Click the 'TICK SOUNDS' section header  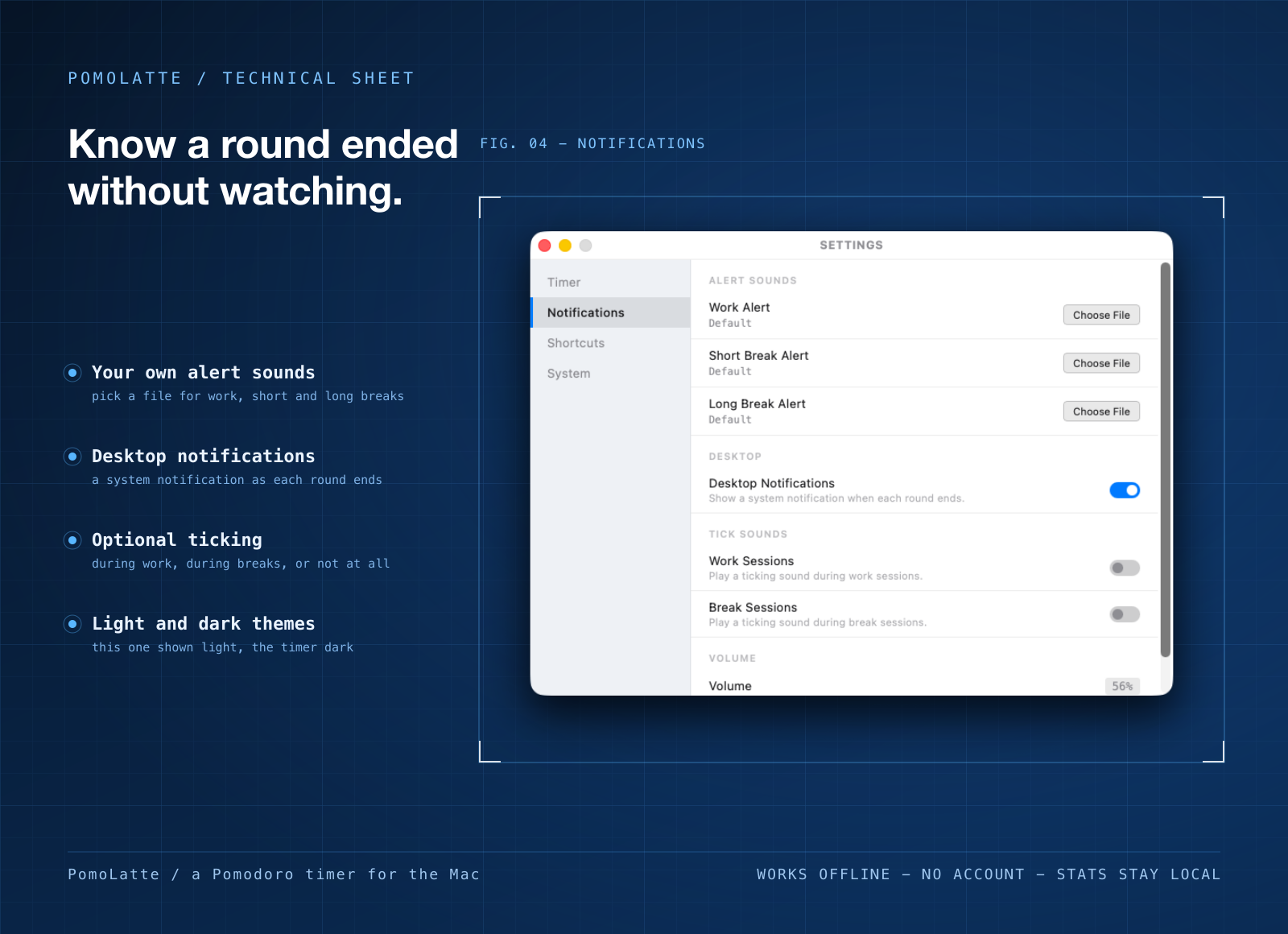coord(748,535)
